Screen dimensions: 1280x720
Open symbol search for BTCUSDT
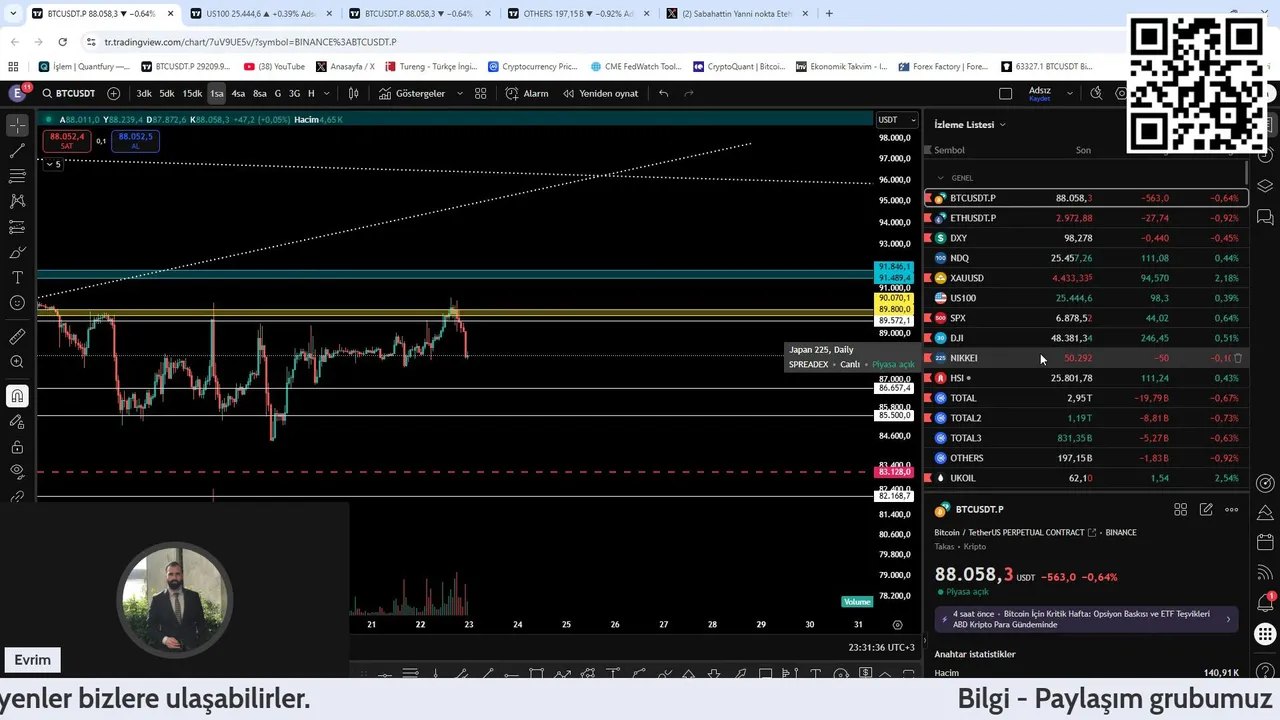pos(68,93)
